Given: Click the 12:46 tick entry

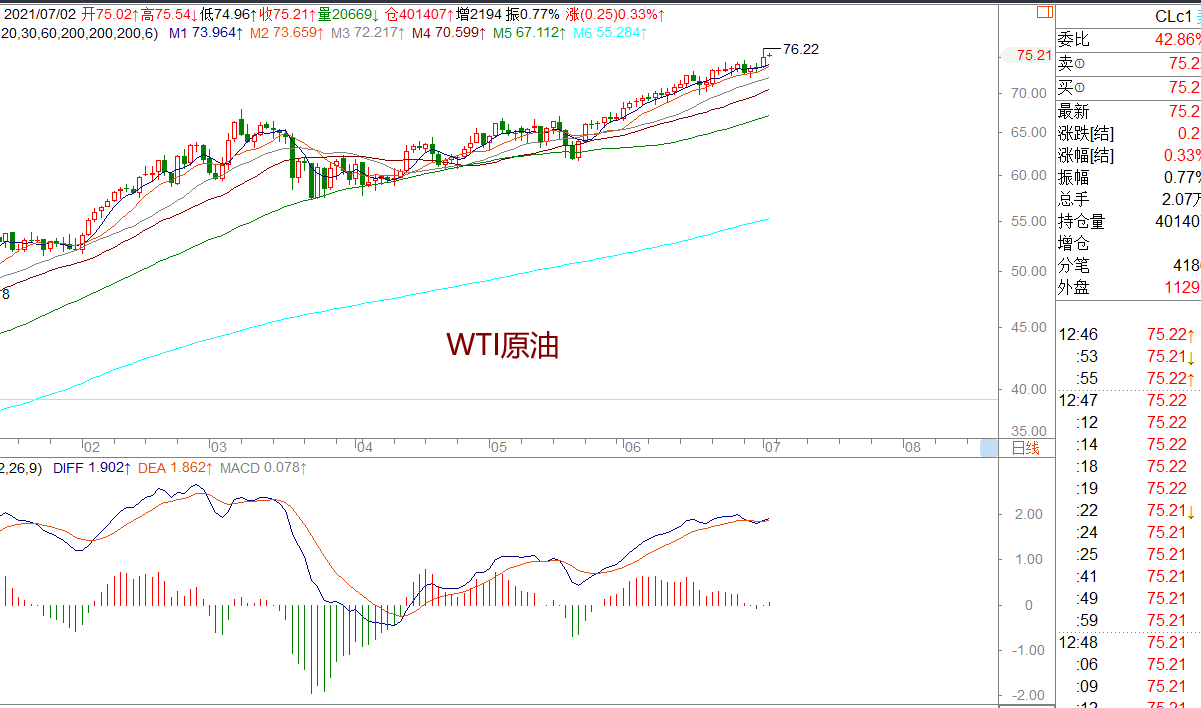Looking at the screenshot, I should [1129, 334].
